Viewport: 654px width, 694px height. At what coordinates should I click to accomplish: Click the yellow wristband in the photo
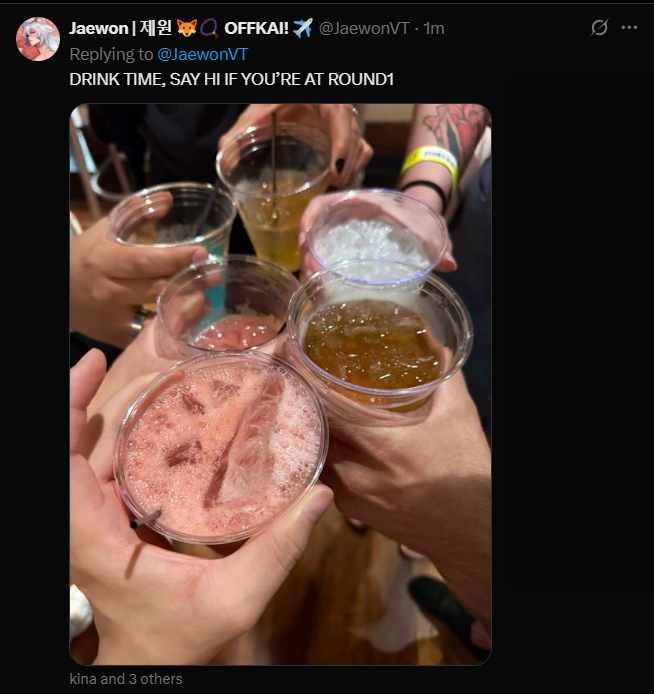429,163
